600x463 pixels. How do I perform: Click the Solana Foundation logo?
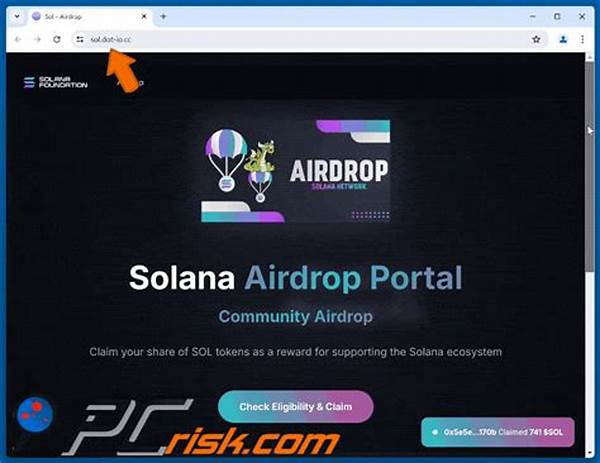tap(56, 82)
